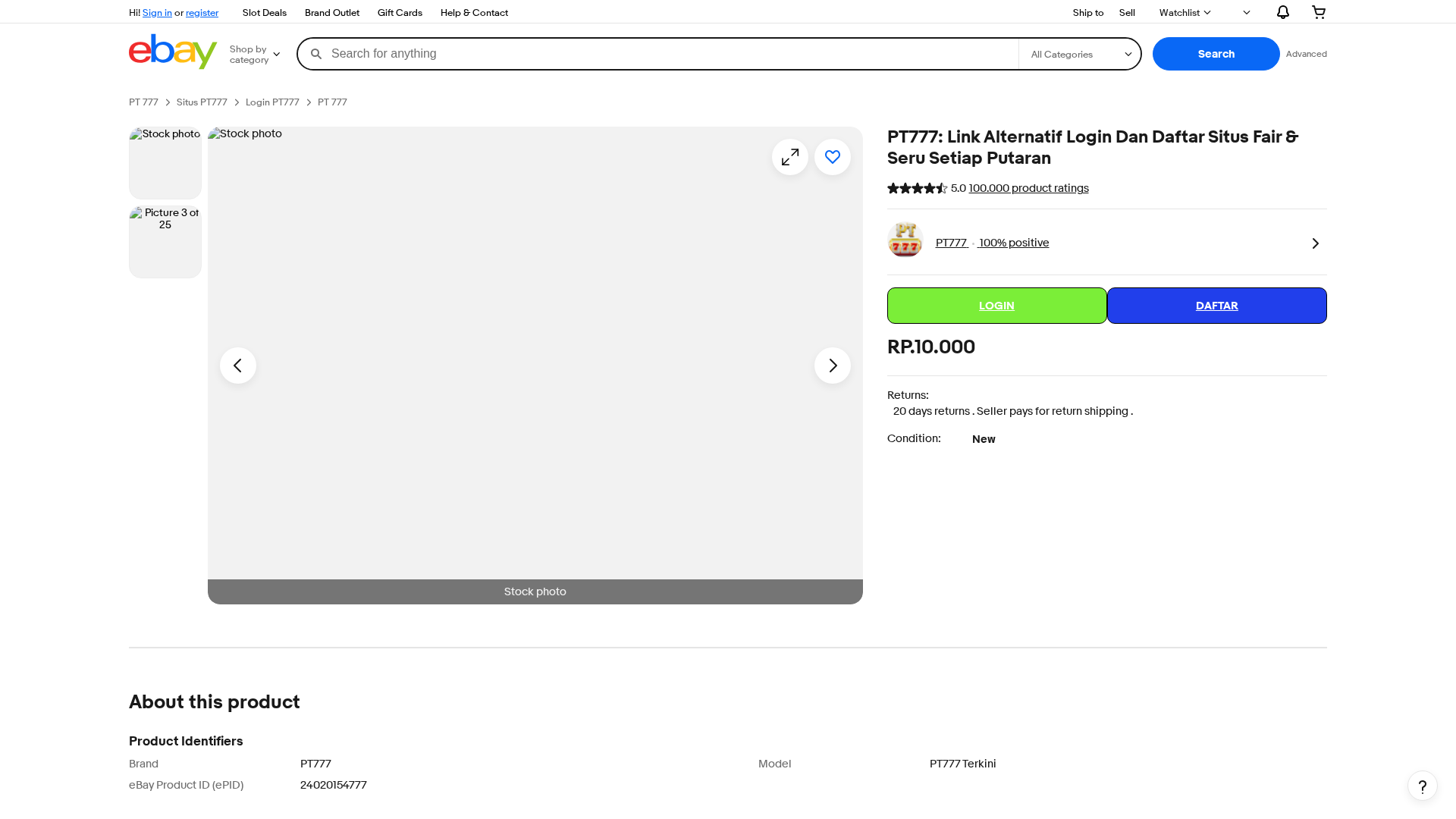1456x819 pixels.
Task: Show the previous product image
Action: (x=238, y=366)
